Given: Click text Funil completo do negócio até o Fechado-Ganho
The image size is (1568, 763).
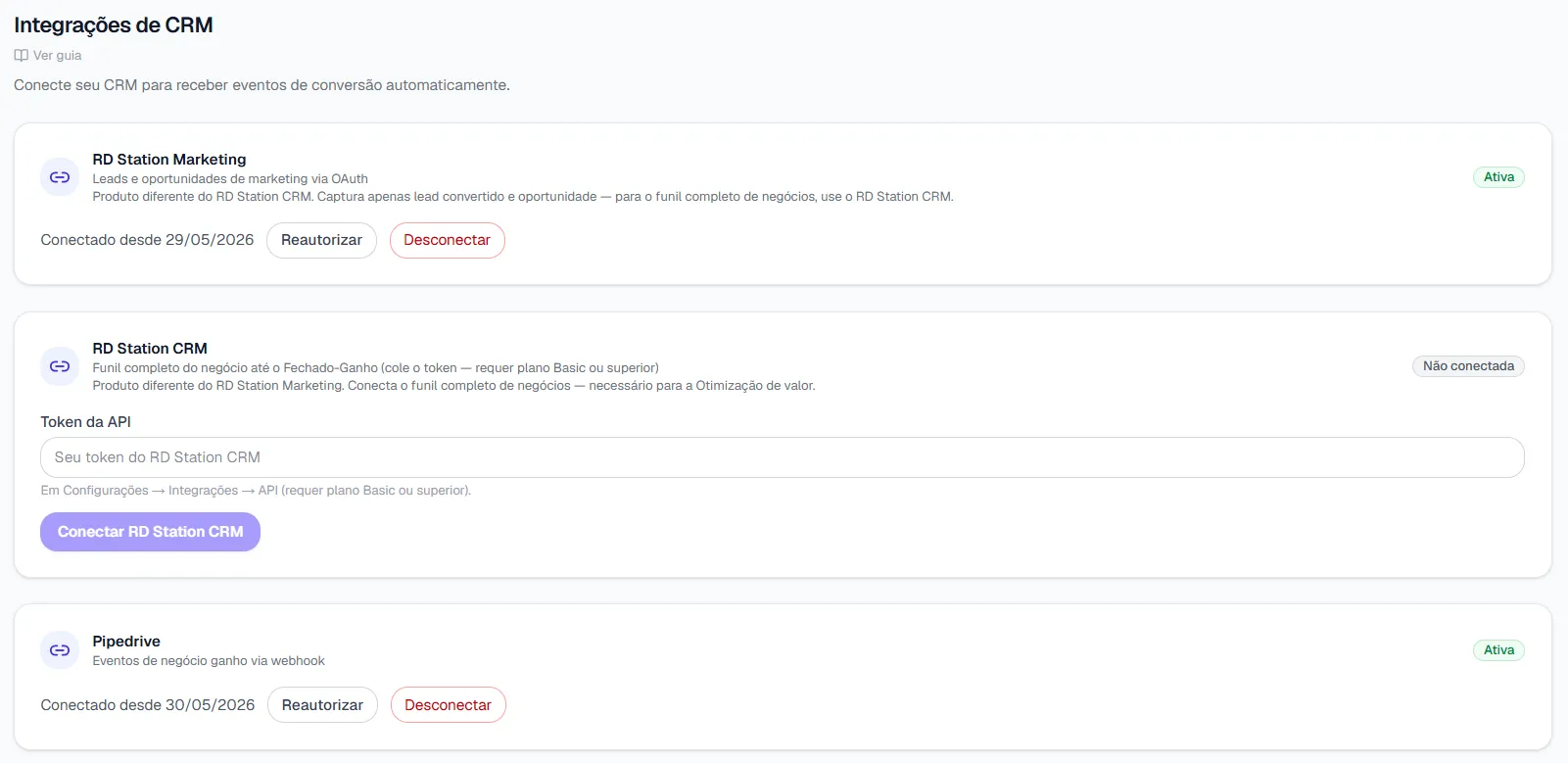Looking at the screenshot, I should pyautogui.click(x=375, y=368).
